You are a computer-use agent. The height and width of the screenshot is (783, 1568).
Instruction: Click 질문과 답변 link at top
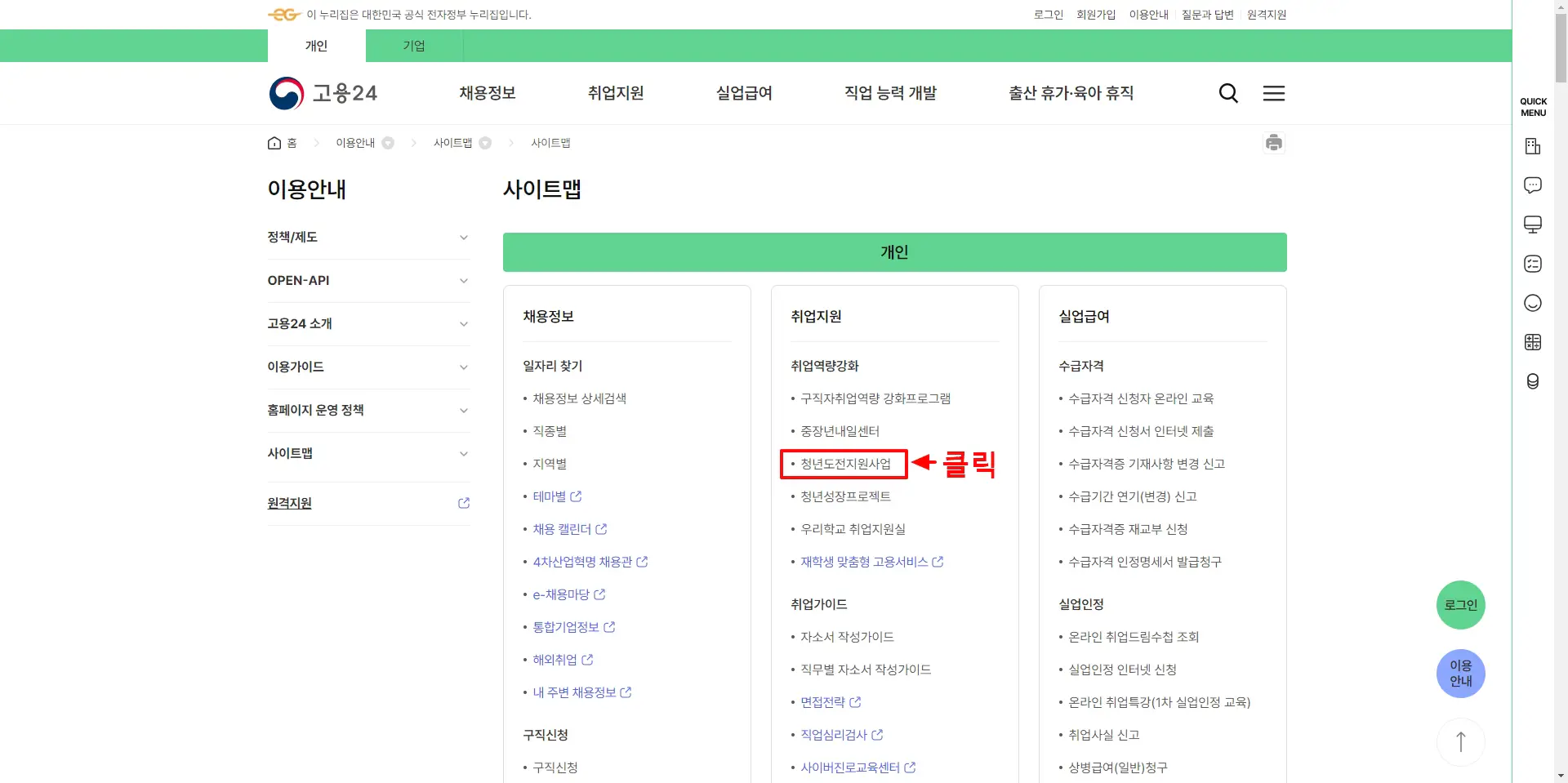(x=1207, y=15)
